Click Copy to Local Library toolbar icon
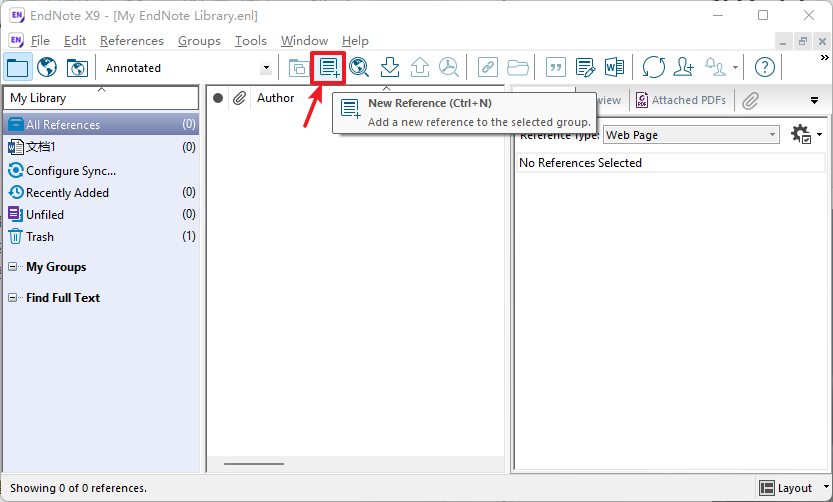The height and width of the screenshot is (502, 833). [x=299, y=67]
